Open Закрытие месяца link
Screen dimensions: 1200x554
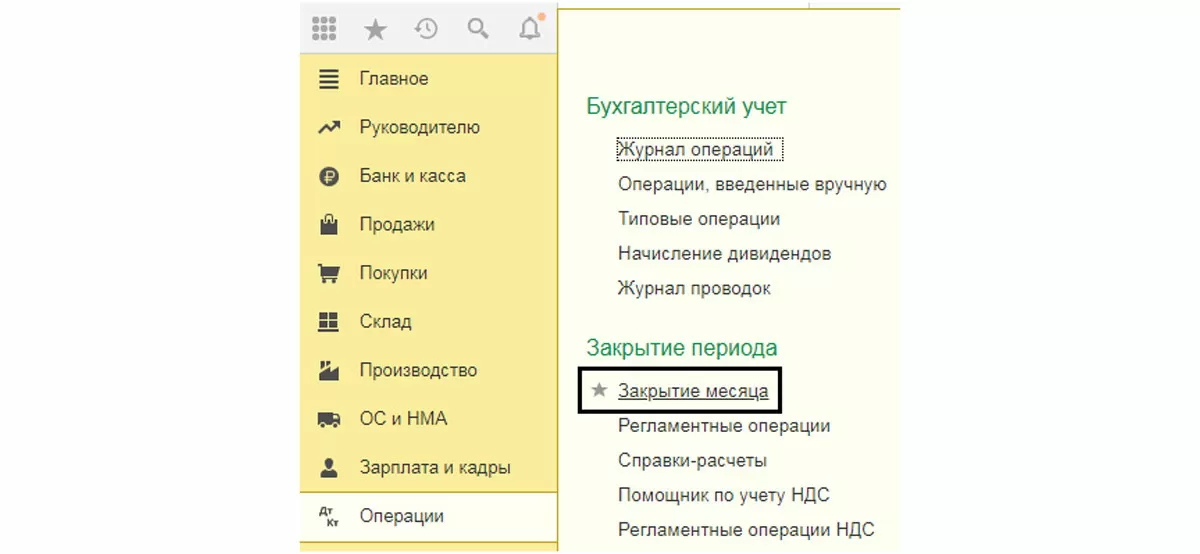693,391
